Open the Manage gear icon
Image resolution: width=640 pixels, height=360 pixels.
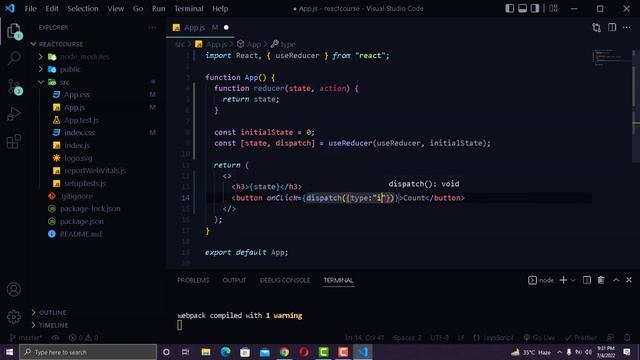(x=14, y=317)
